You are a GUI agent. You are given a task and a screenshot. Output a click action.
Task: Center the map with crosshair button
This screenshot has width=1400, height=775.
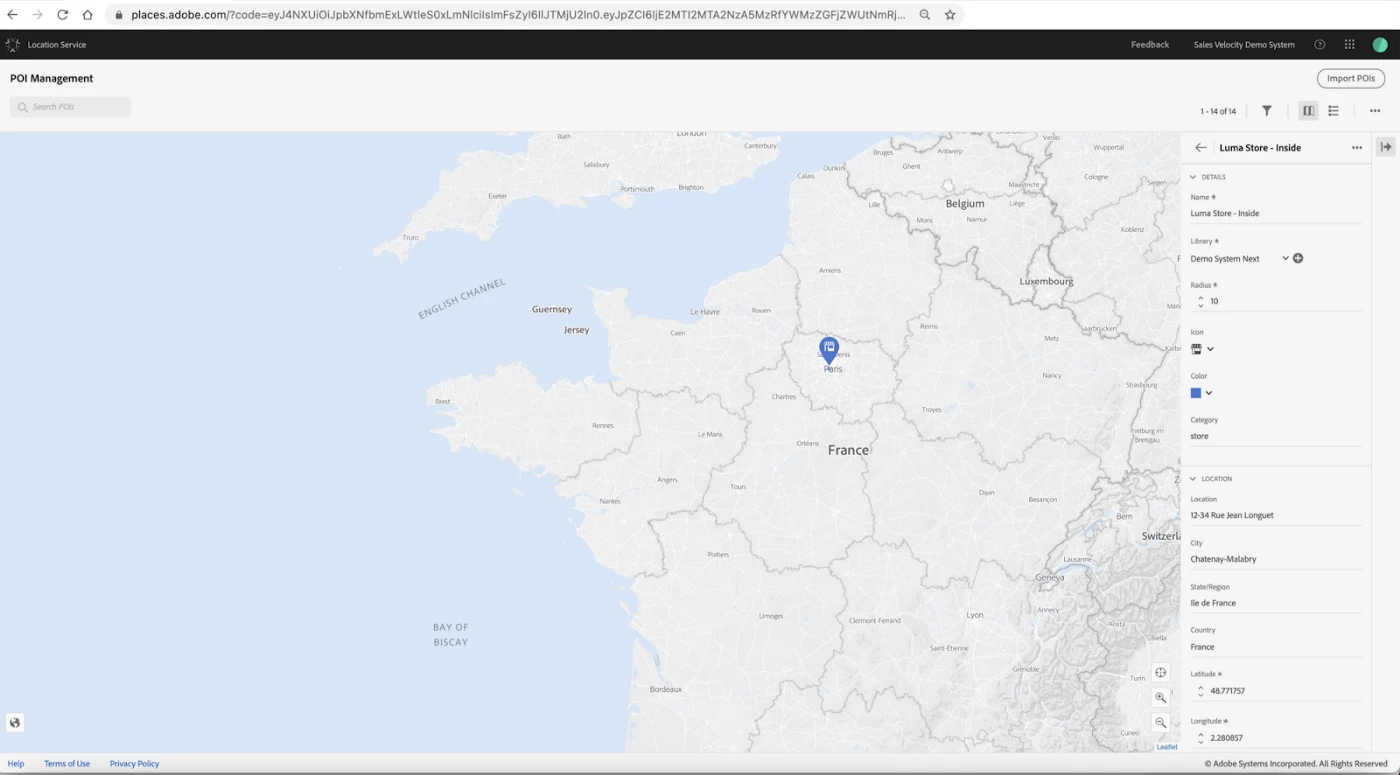tap(1161, 673)
